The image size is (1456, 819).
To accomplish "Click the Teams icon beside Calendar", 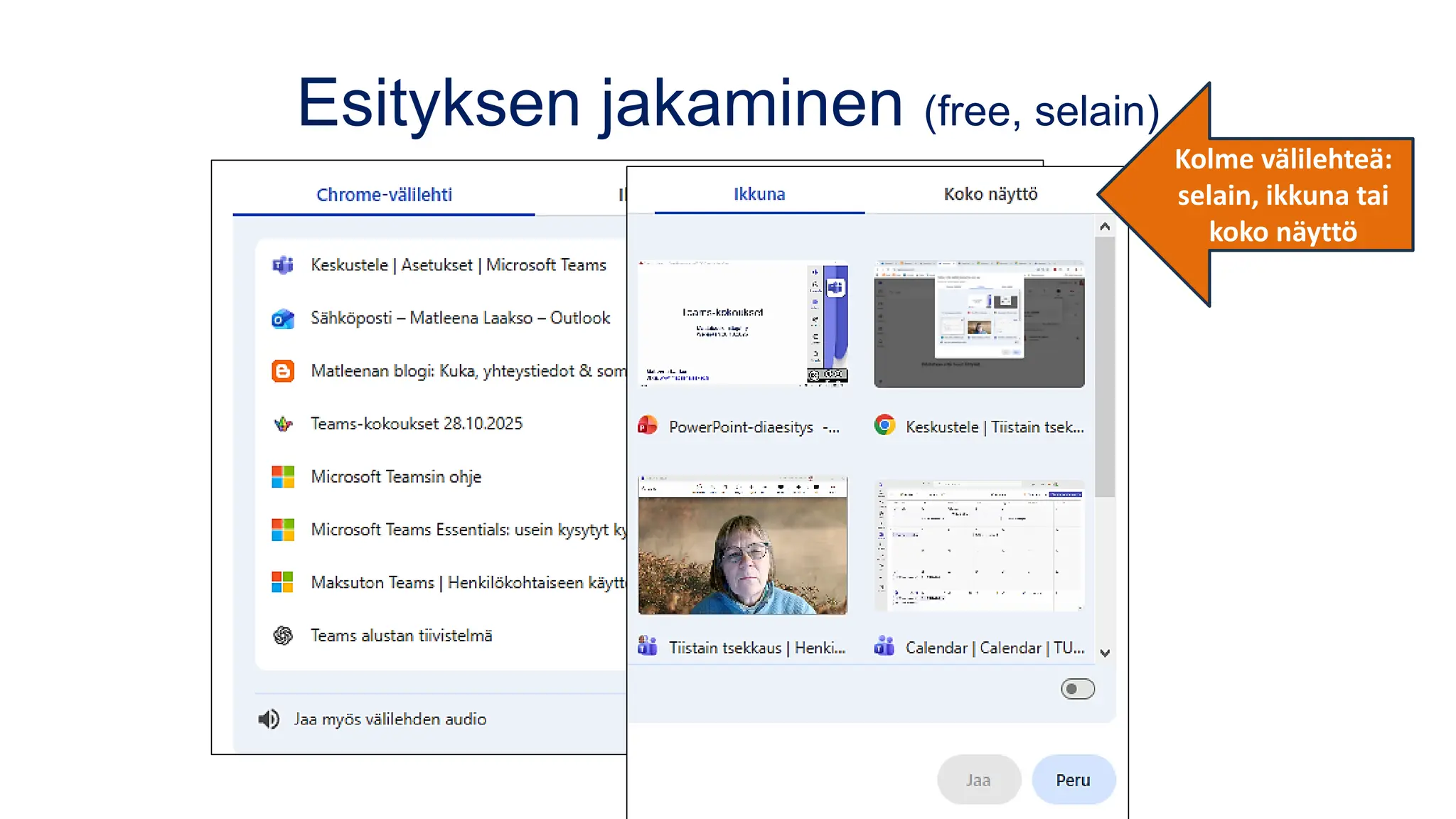I will 884,646.
